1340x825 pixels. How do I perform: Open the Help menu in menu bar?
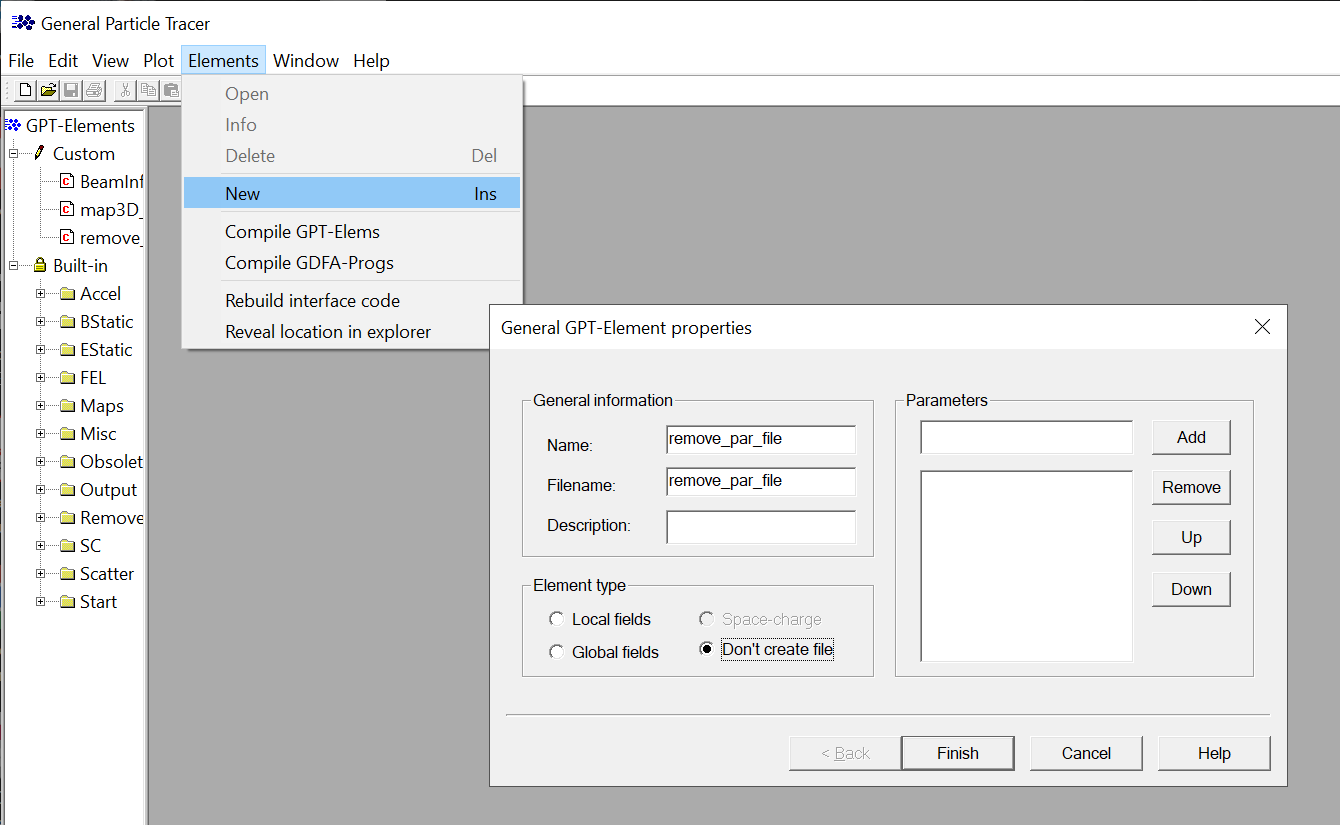pos(371,61)
